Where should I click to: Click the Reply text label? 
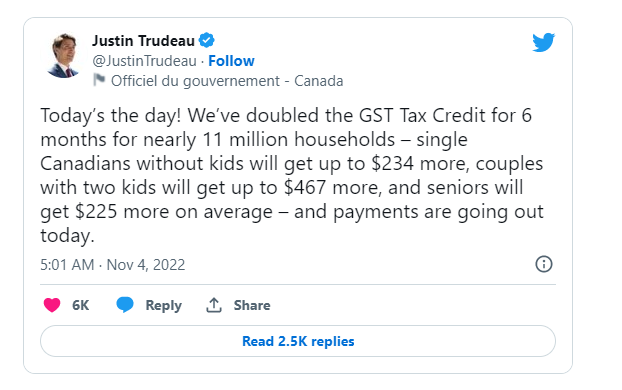coord(163,305)
